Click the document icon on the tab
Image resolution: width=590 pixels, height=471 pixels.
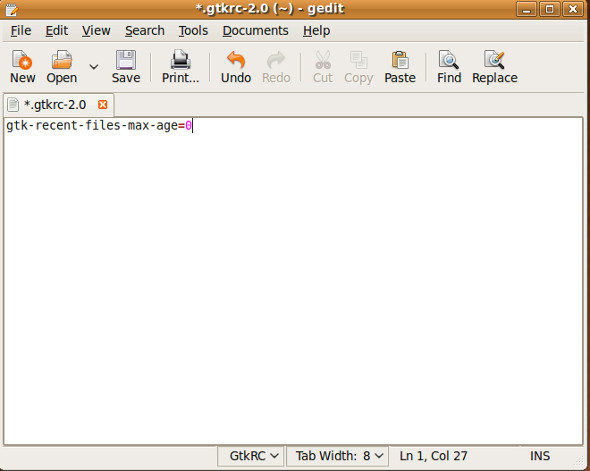(13, 105)
